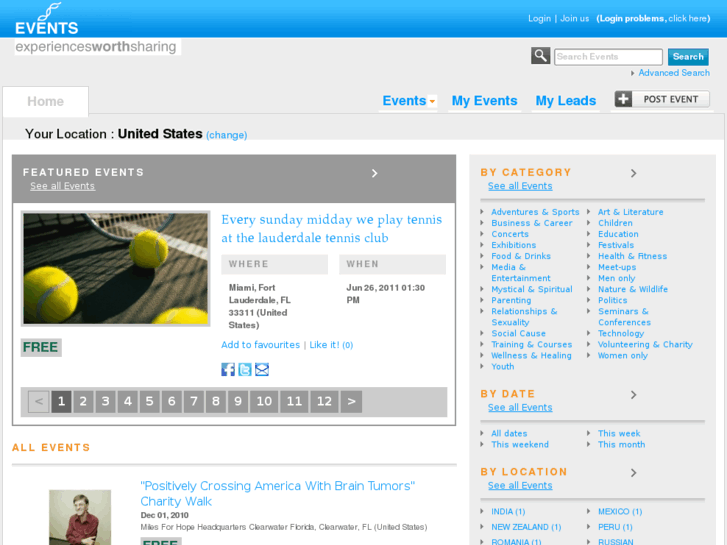
Task: Open the Food & Drinks category
Action: pos(521,256)
